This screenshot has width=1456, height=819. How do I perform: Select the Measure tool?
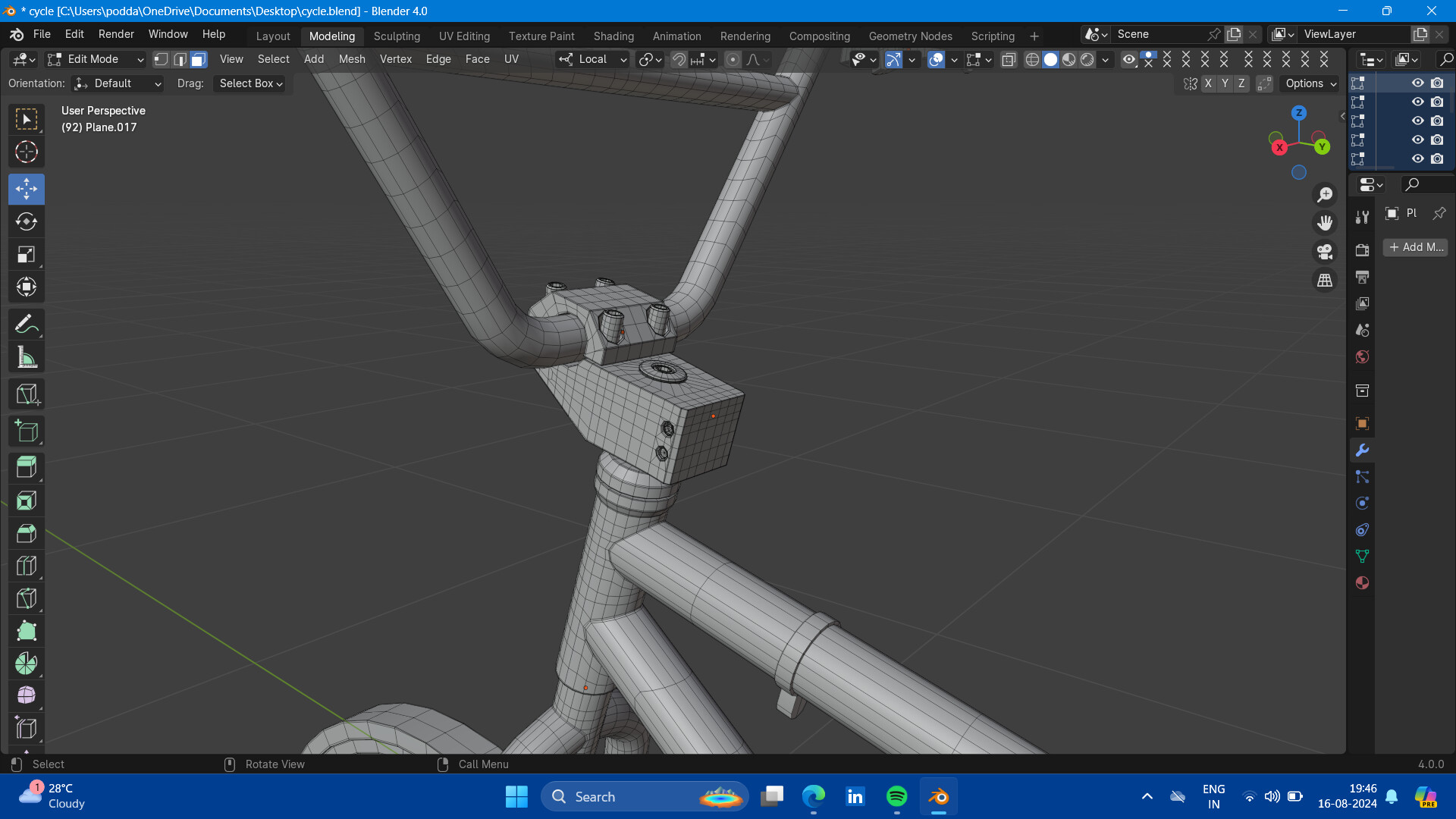pyautogui.click(x=27, y=356)
